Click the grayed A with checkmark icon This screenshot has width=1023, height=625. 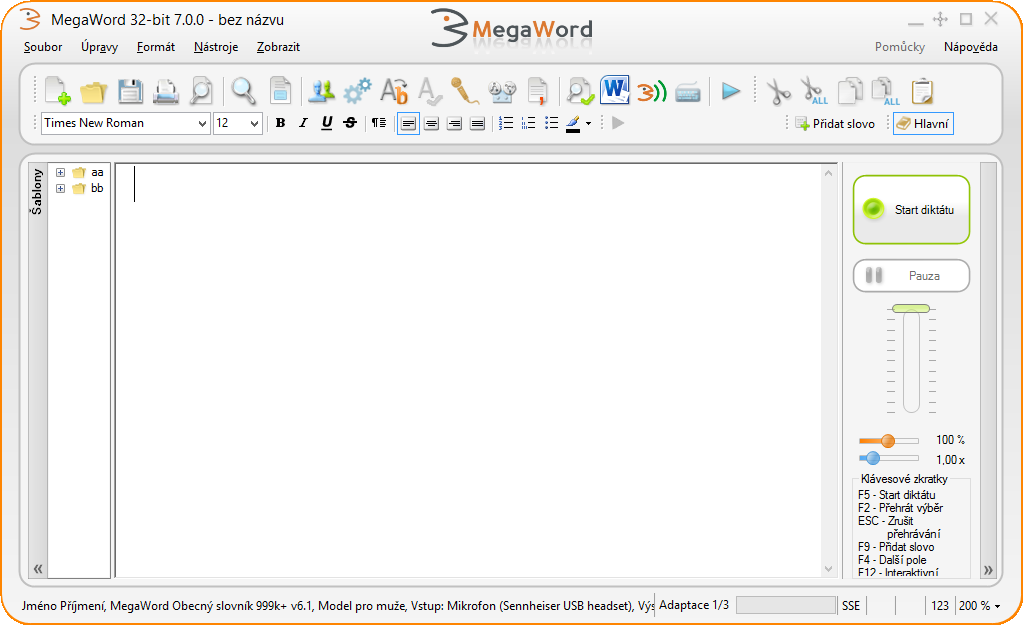pos(430,91)
